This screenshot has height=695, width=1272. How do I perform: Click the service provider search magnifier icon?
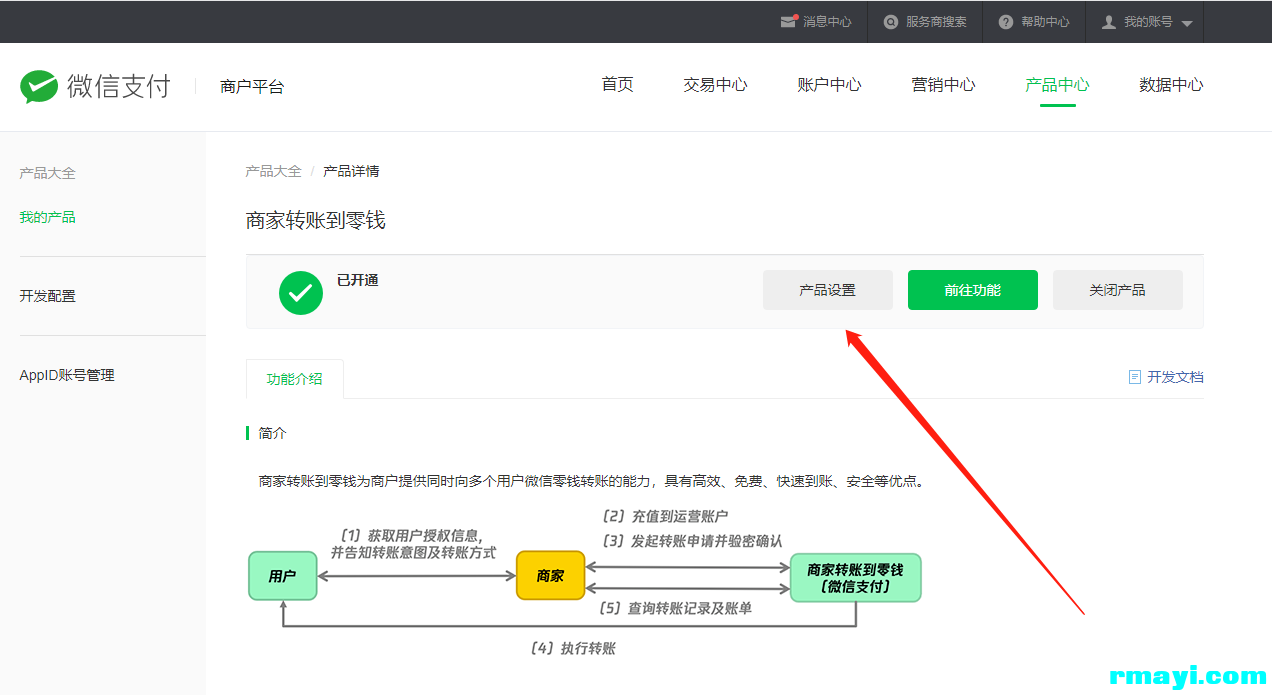[x=891, y=22]
